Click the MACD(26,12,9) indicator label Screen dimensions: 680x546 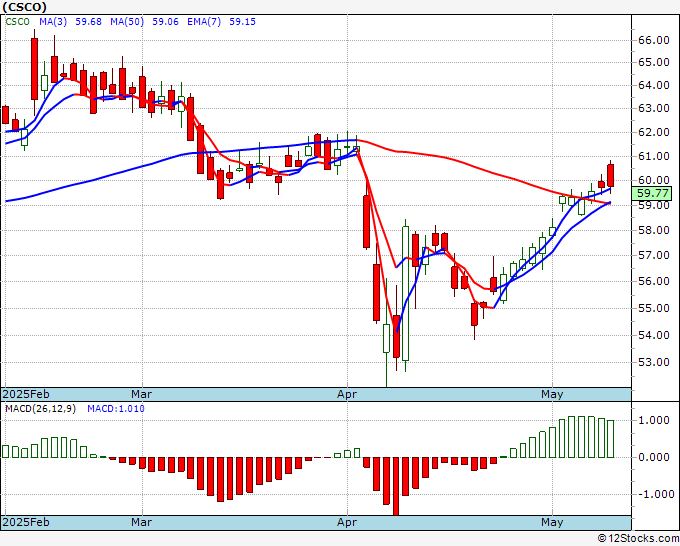coord(40,409)
